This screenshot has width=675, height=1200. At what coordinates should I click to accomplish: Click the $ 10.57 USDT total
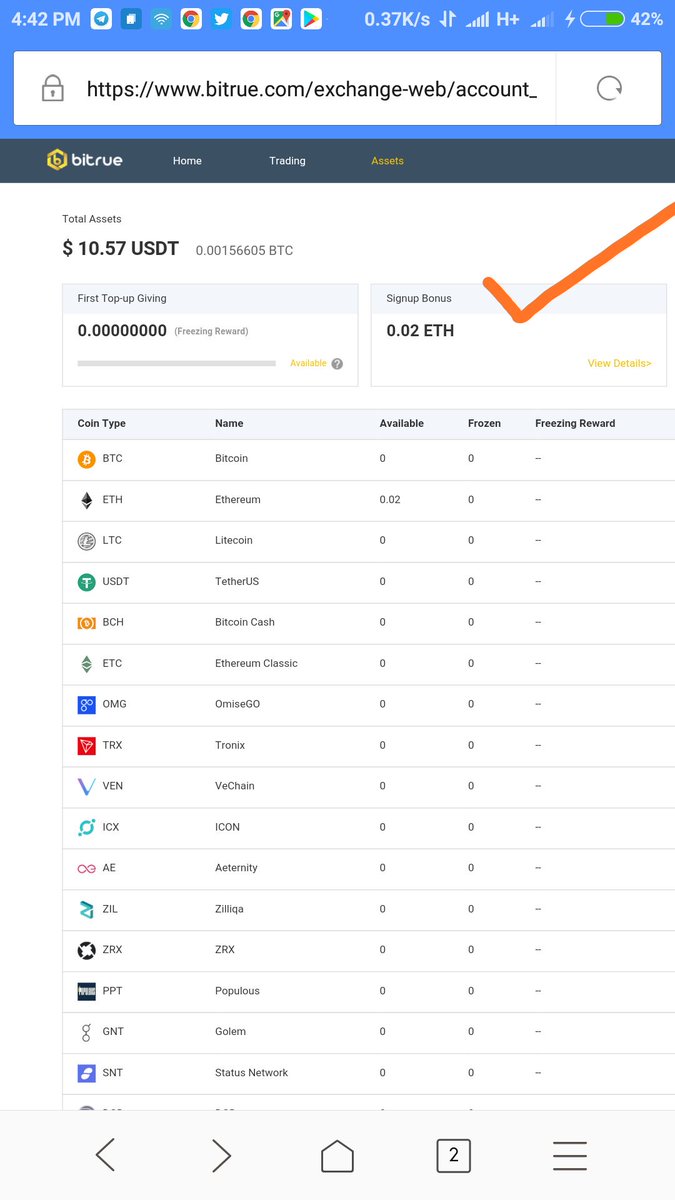tap(120, 249)
